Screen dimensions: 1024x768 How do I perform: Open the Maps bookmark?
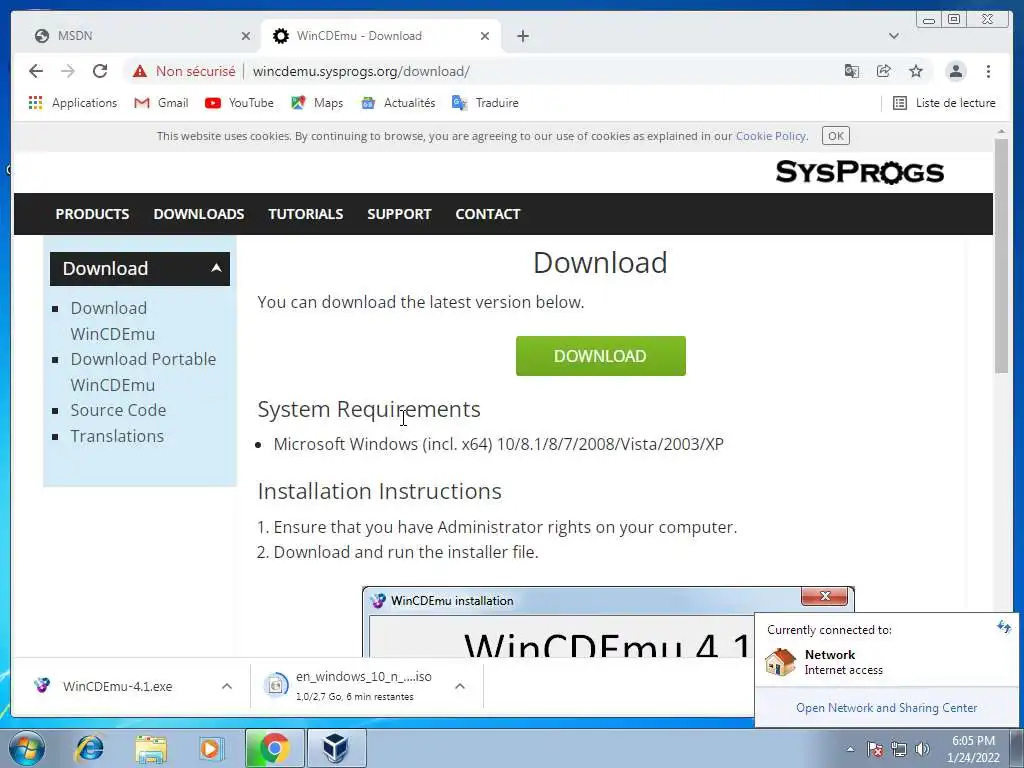click(x=317, y=103)
